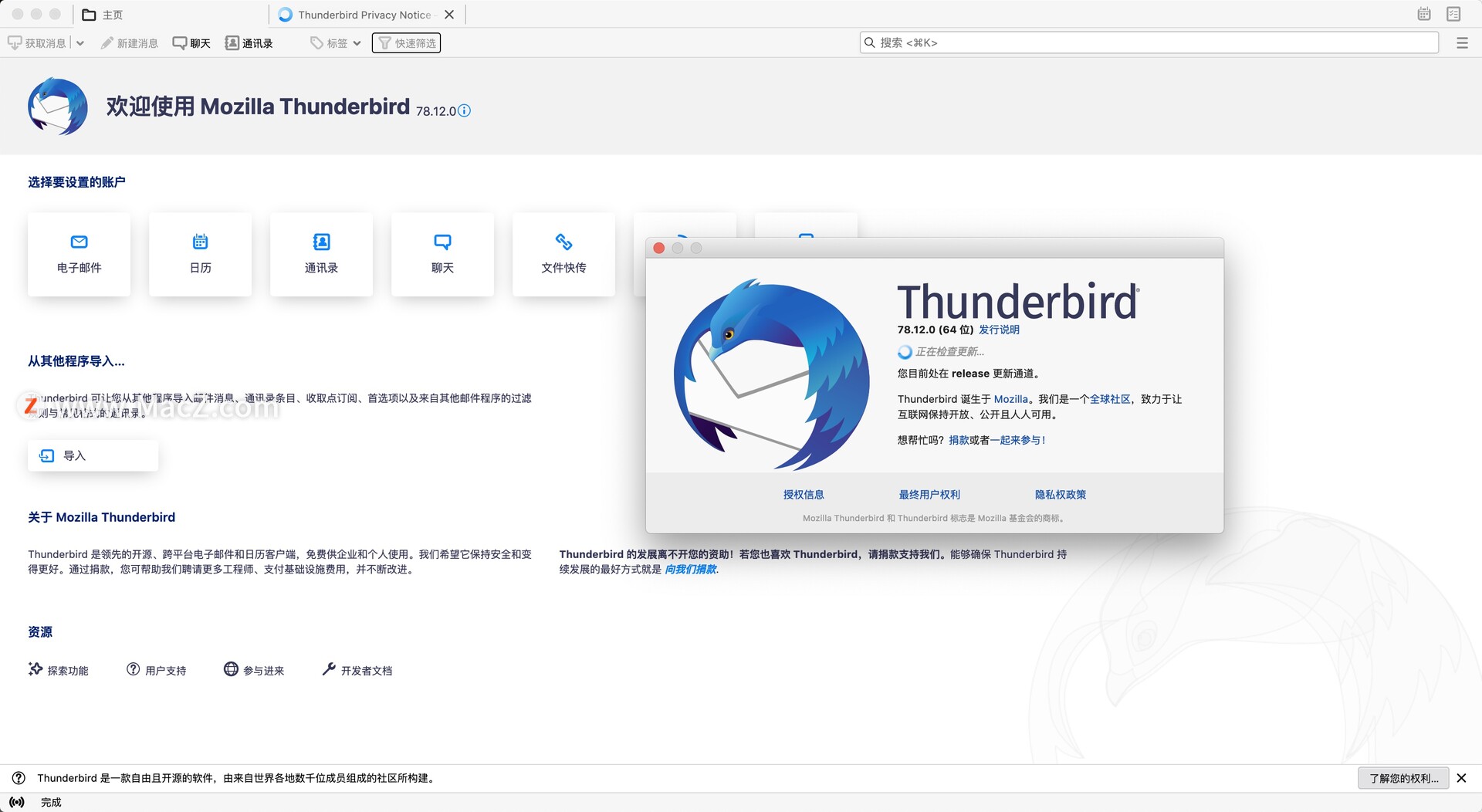Click the Thunderbird logo in the welcome header
Image resolution: width=1482 pixels, height=812 pixels.
(x=58, y=107)
